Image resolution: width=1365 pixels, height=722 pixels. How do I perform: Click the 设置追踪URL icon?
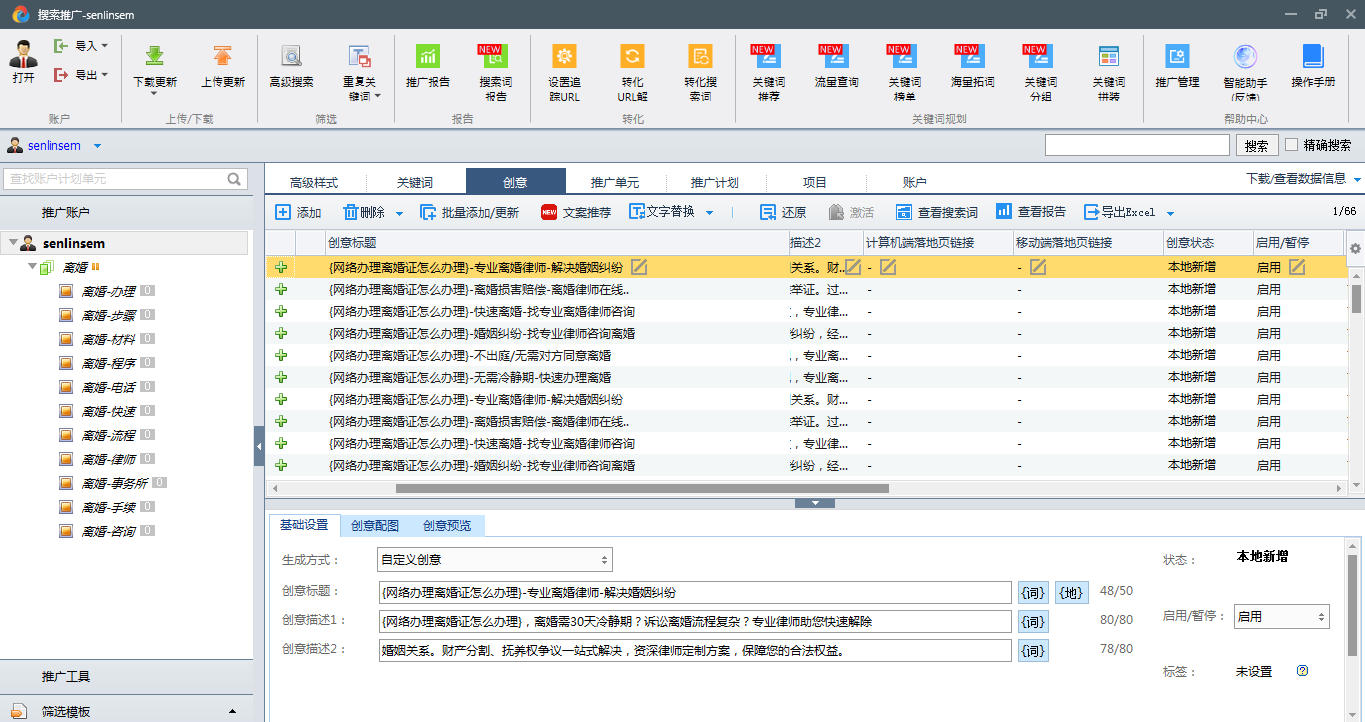[564, 57]
